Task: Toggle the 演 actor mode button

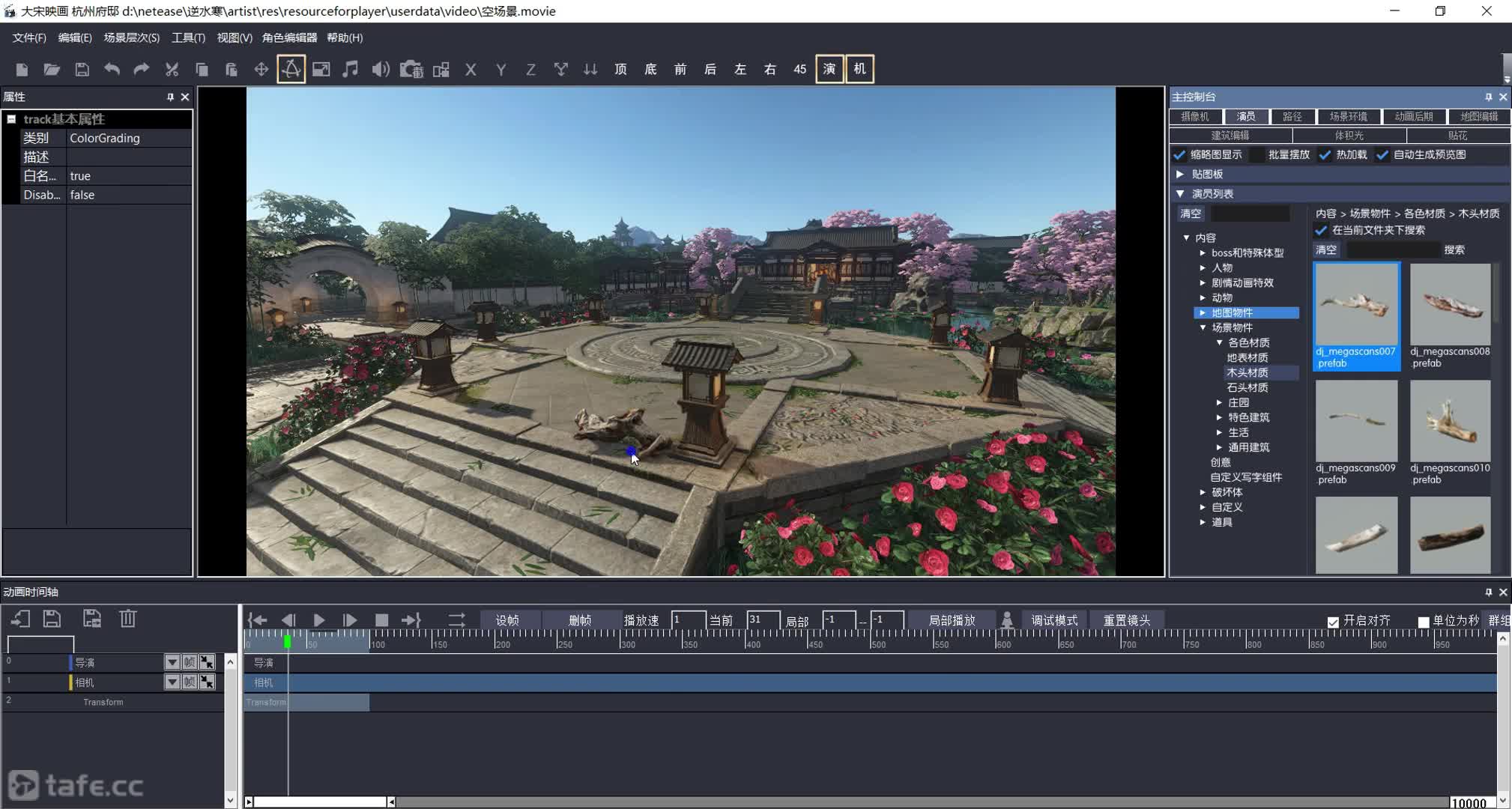Action: [x=829, y=69]
